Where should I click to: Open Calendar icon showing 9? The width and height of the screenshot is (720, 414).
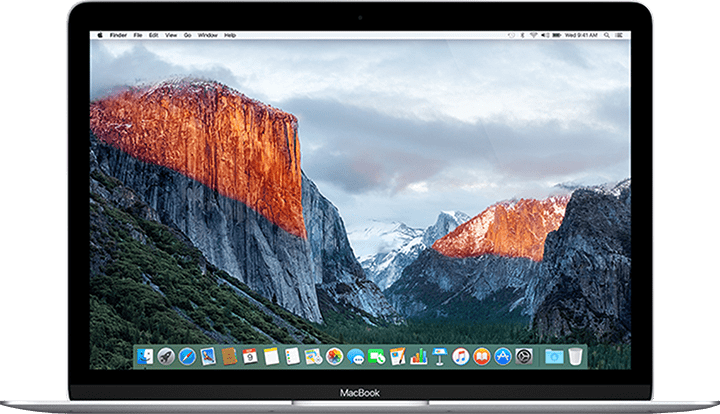point(250,356)
